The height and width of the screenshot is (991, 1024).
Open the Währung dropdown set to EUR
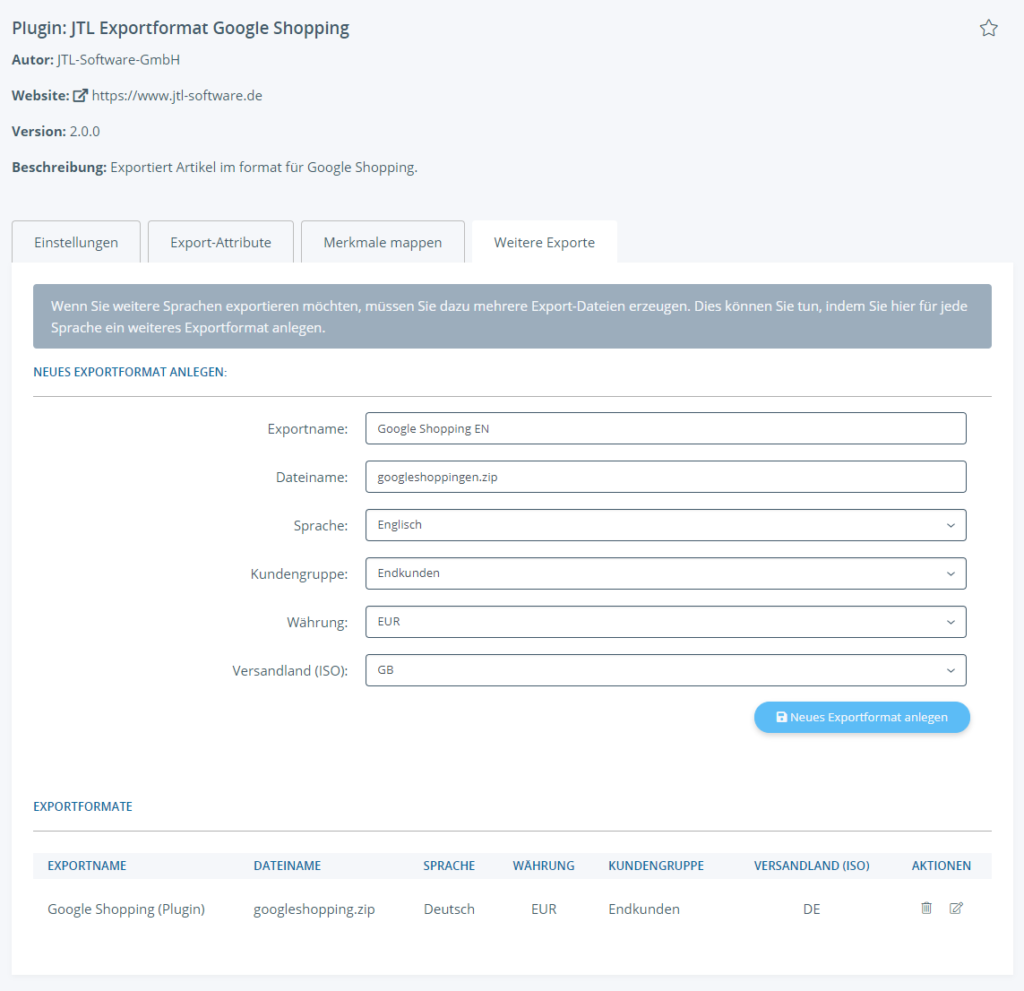666,621
